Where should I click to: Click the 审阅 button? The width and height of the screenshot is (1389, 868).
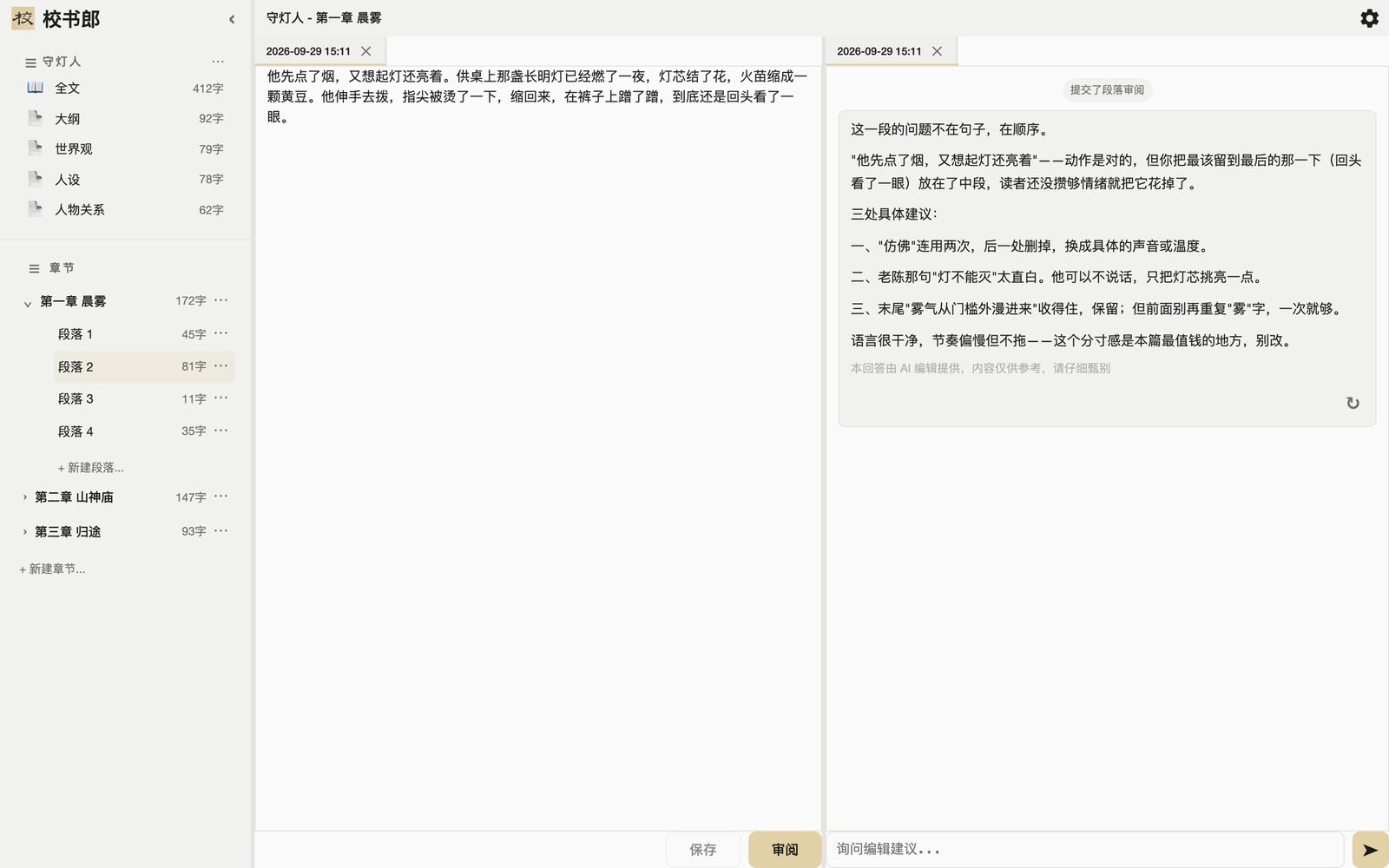(785, 850)
